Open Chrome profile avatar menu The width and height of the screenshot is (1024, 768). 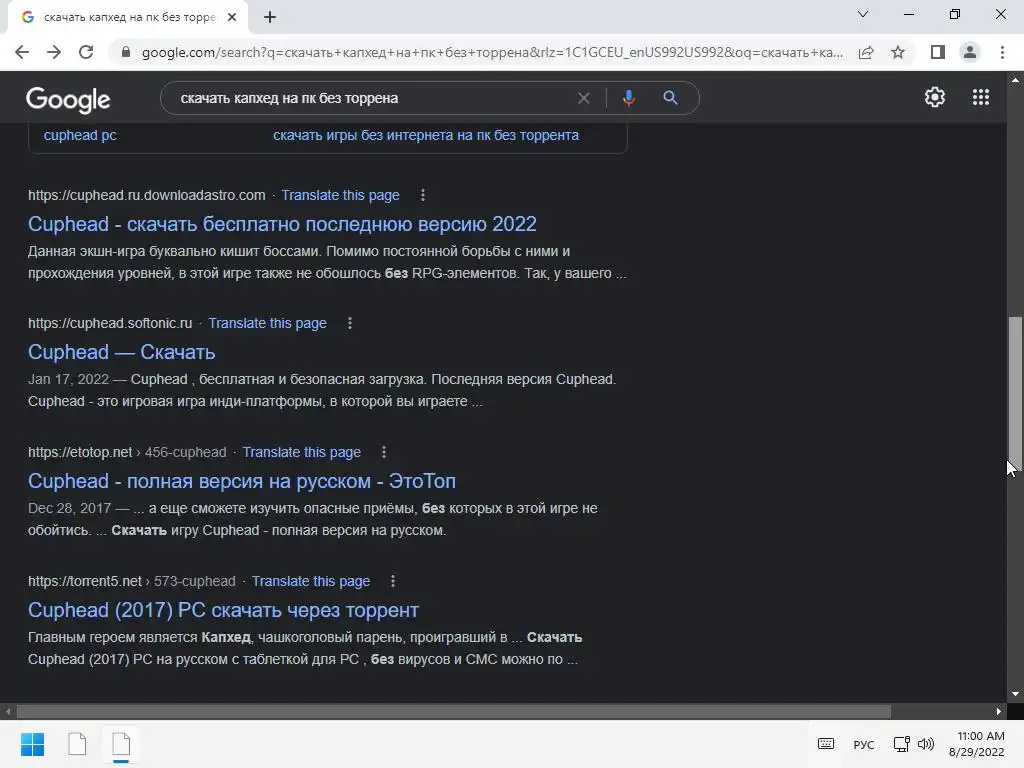tap(970, 52)
